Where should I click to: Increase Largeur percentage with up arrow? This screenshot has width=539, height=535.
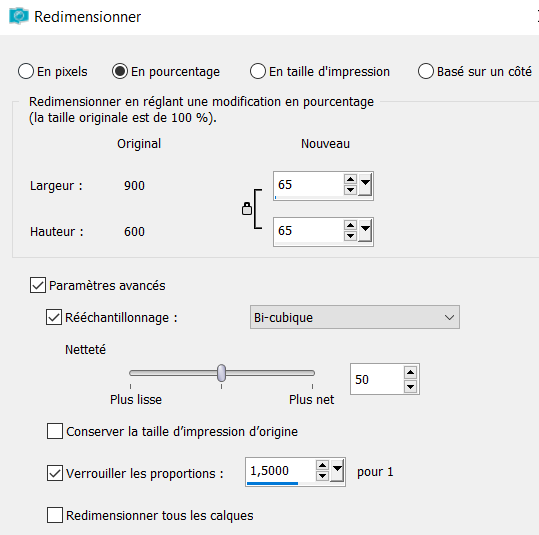pos(350,179)
